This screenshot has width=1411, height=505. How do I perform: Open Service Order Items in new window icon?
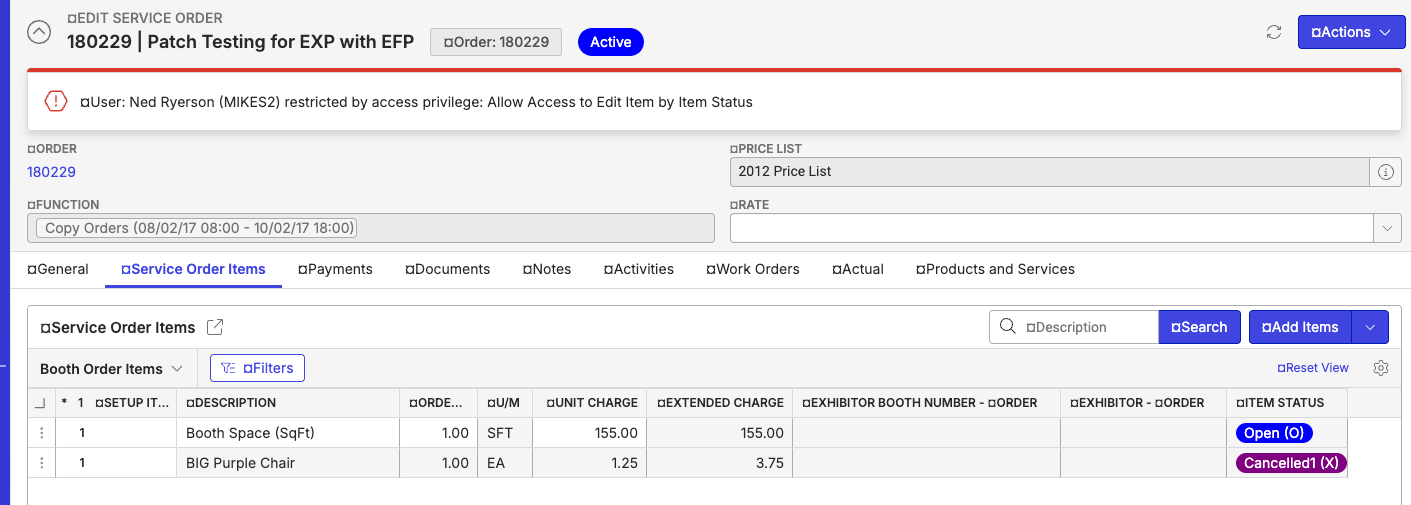pyautogui.click(x=215, y=327)
